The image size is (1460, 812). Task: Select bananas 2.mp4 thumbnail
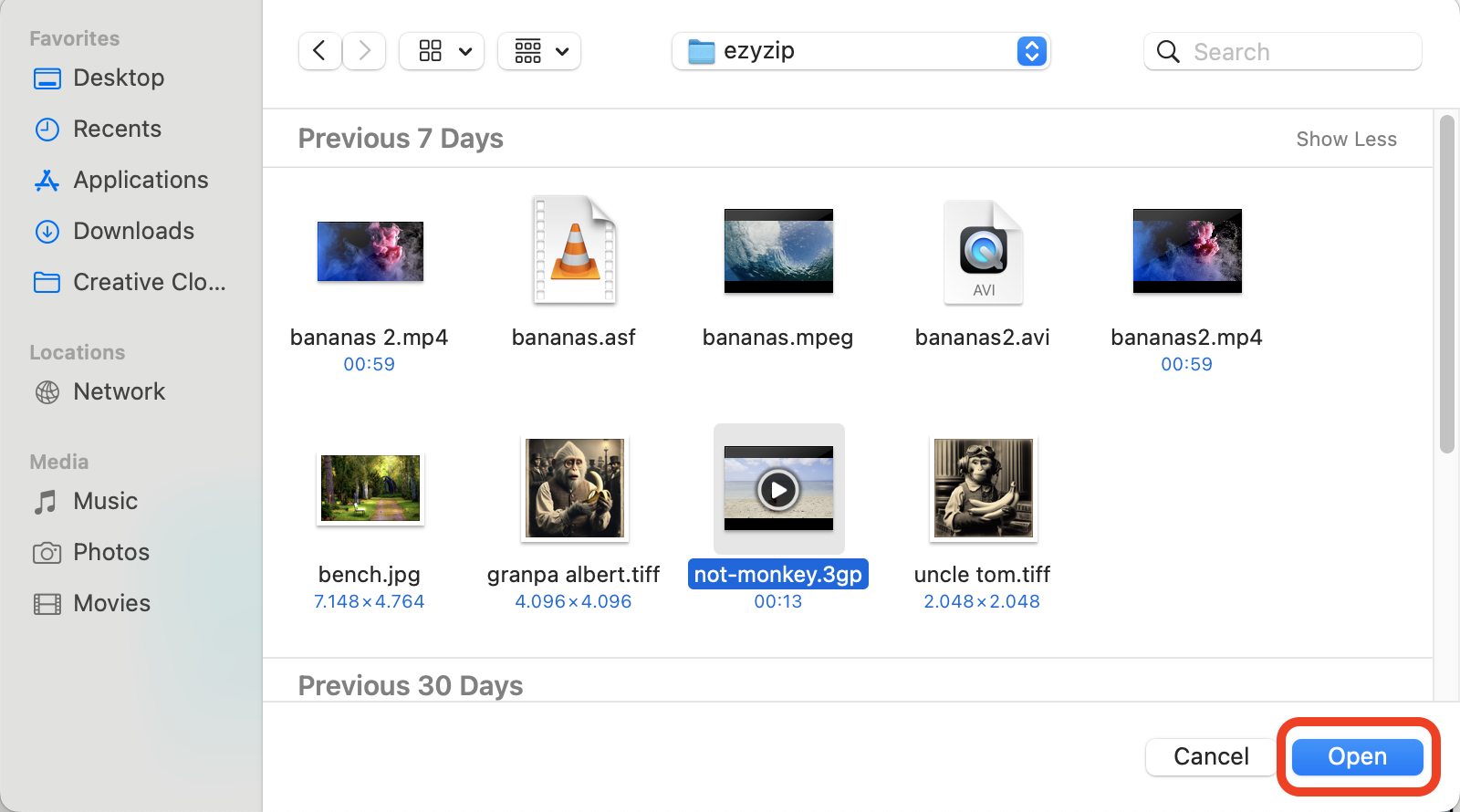coord(370,251)
